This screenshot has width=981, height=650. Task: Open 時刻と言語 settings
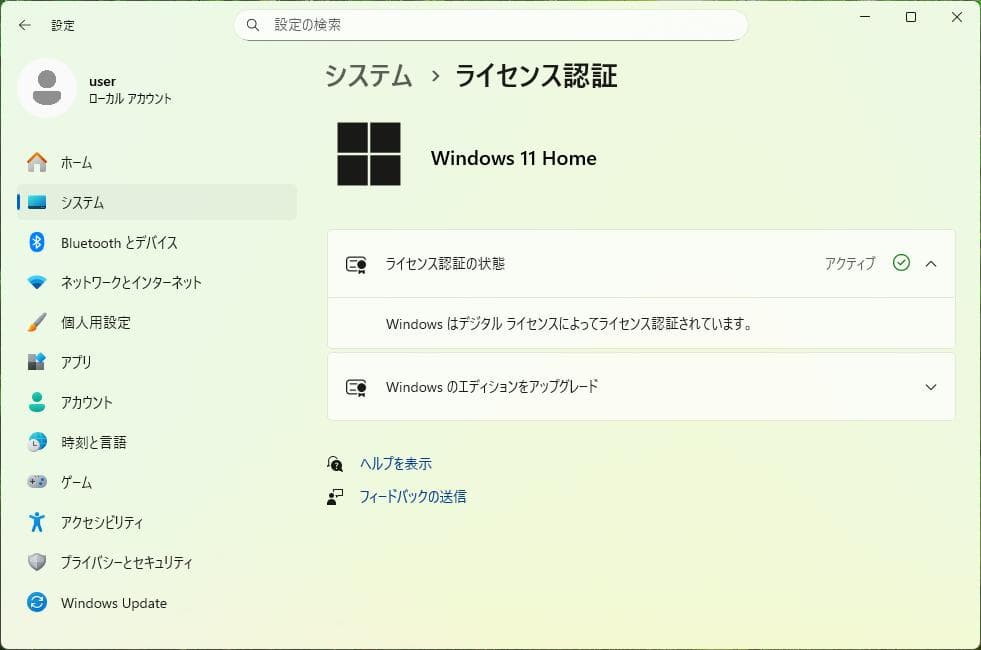coord(157,442)
